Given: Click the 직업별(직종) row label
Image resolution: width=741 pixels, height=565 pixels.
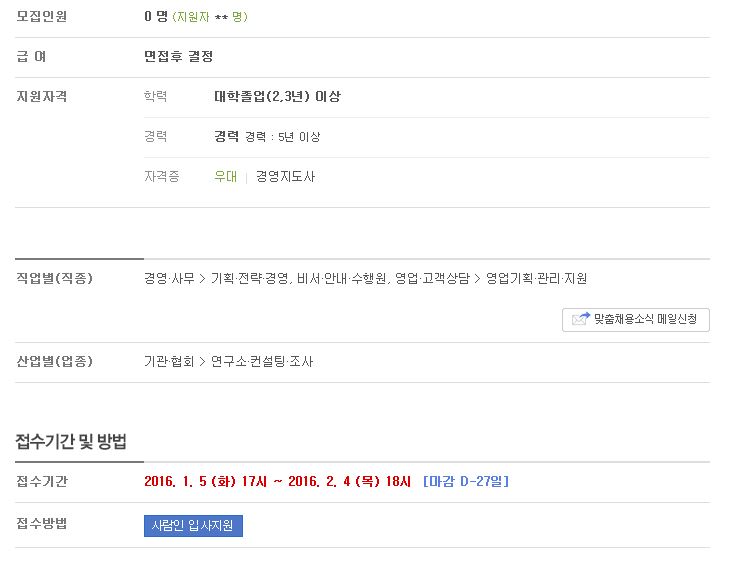Looking at the screenshot, I should pyautogui.click(x=54, y=278).
